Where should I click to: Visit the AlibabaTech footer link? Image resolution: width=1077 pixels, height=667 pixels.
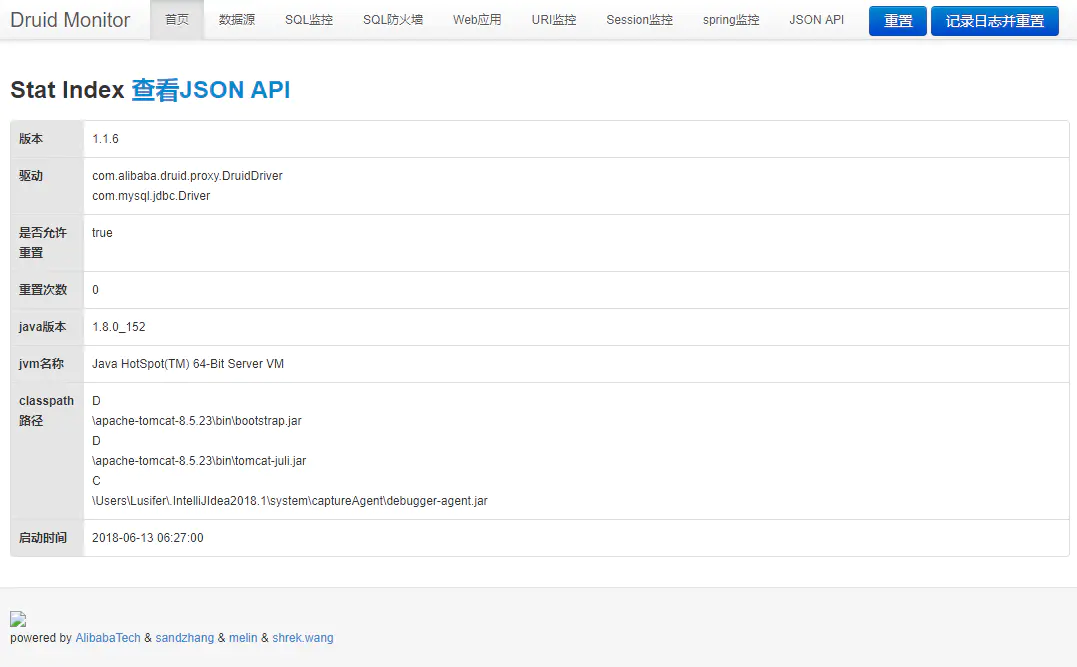point(108,637)
